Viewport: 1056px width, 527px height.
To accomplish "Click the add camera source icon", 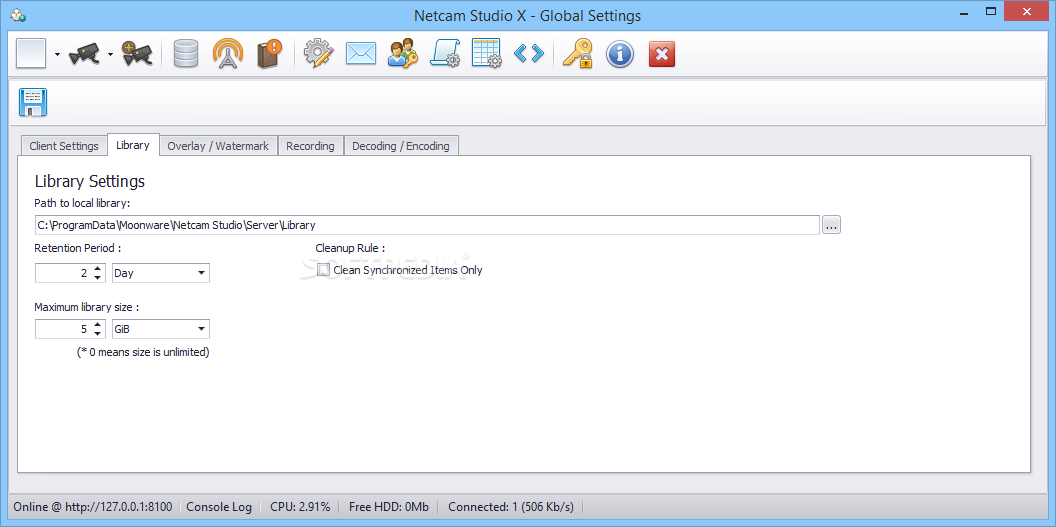I will click(137, 54).
